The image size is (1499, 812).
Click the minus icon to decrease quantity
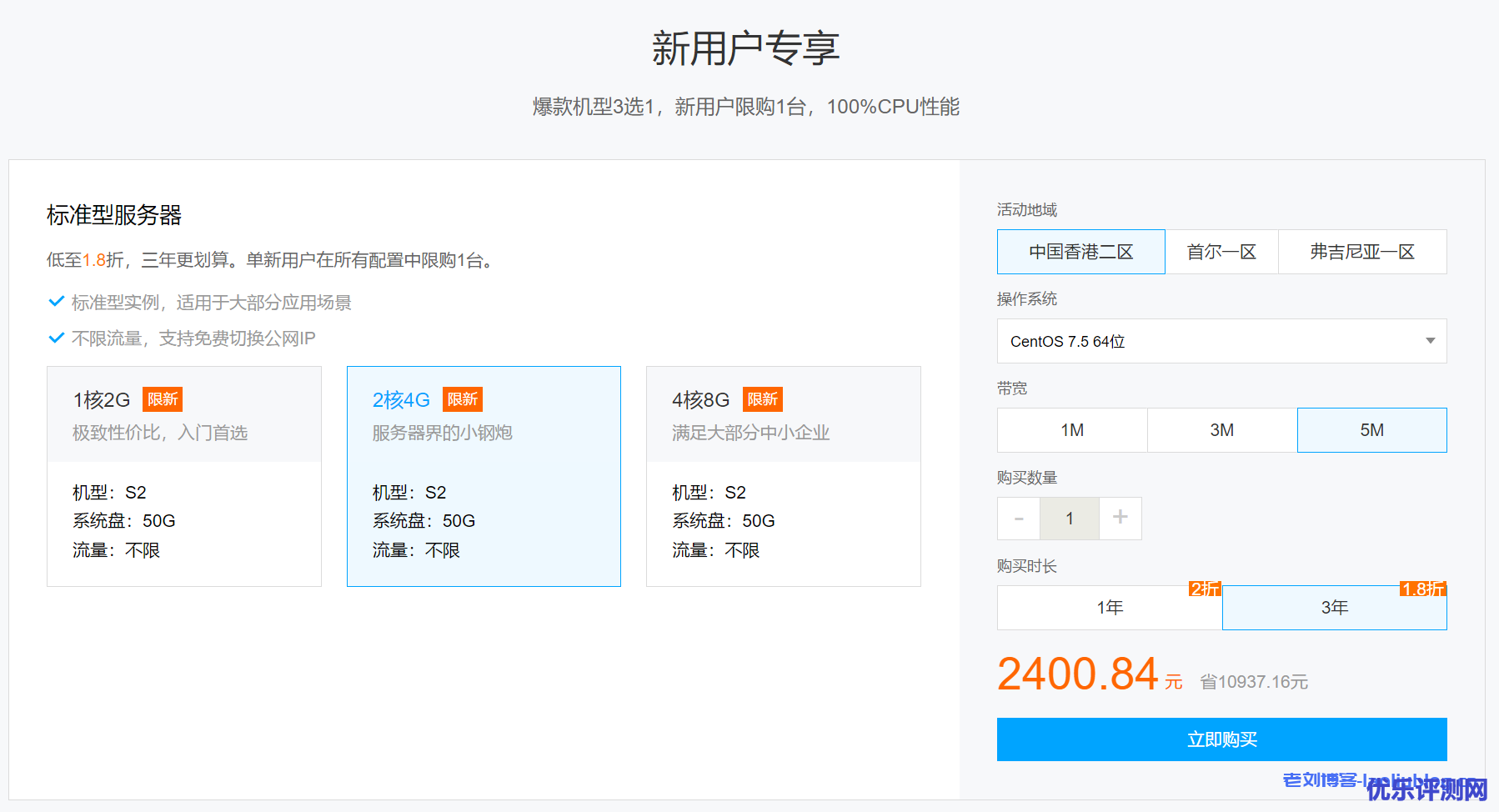click(1019, 519)
